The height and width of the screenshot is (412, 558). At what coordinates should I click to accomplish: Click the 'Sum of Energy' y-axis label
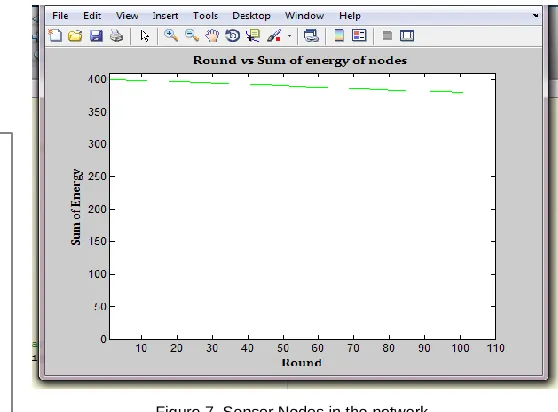click(76, 207)
